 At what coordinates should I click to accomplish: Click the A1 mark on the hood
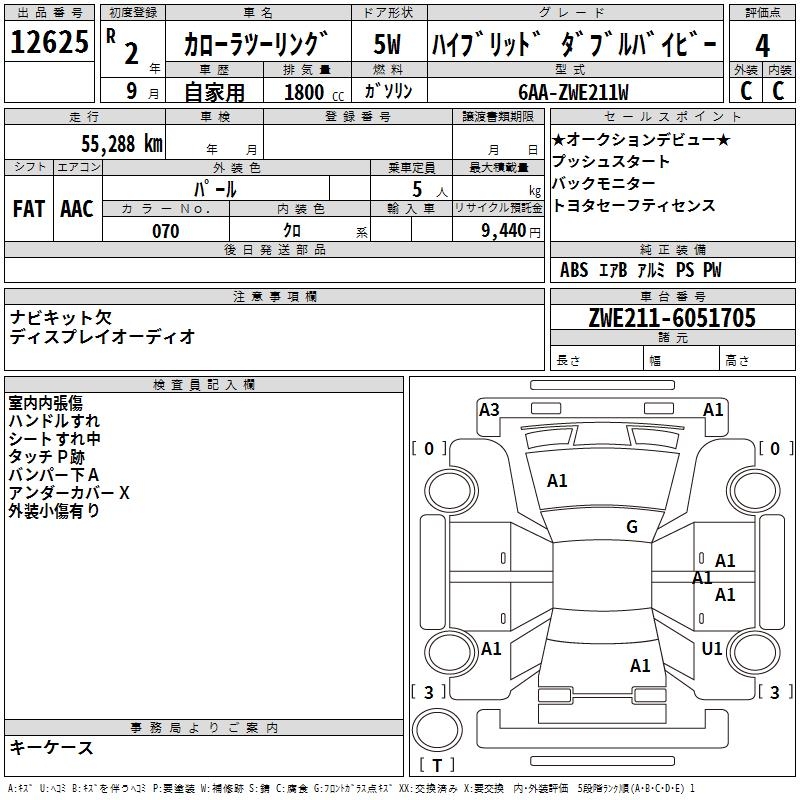point(557,481)
